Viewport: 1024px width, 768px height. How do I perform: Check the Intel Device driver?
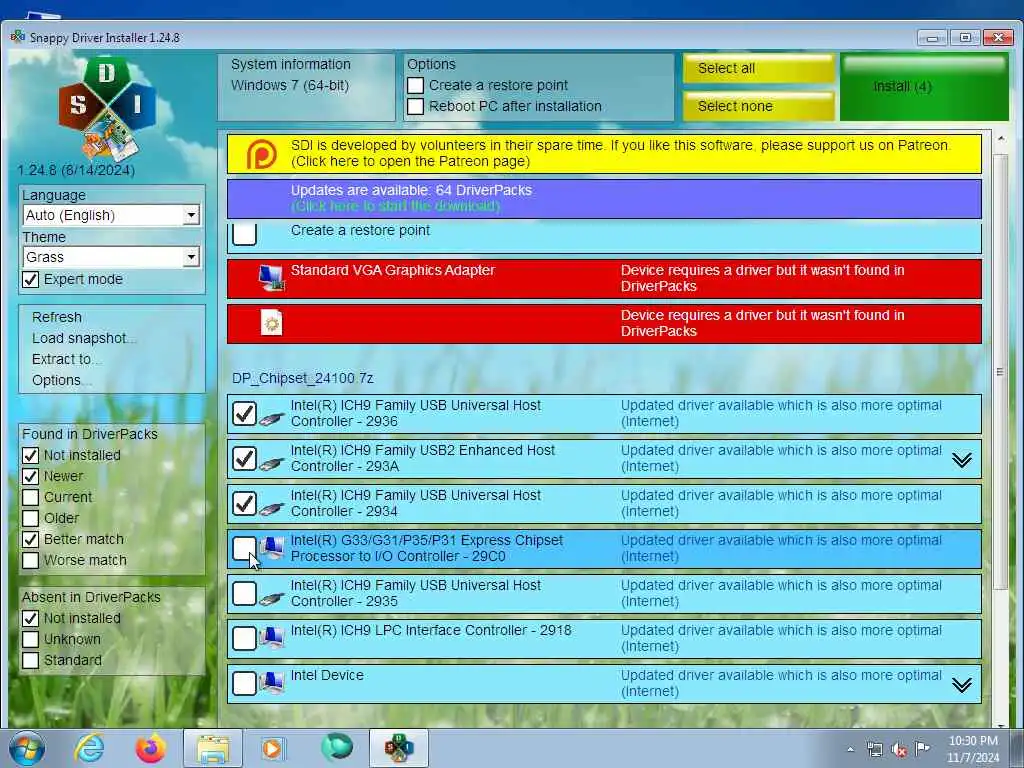click(244, 684)
